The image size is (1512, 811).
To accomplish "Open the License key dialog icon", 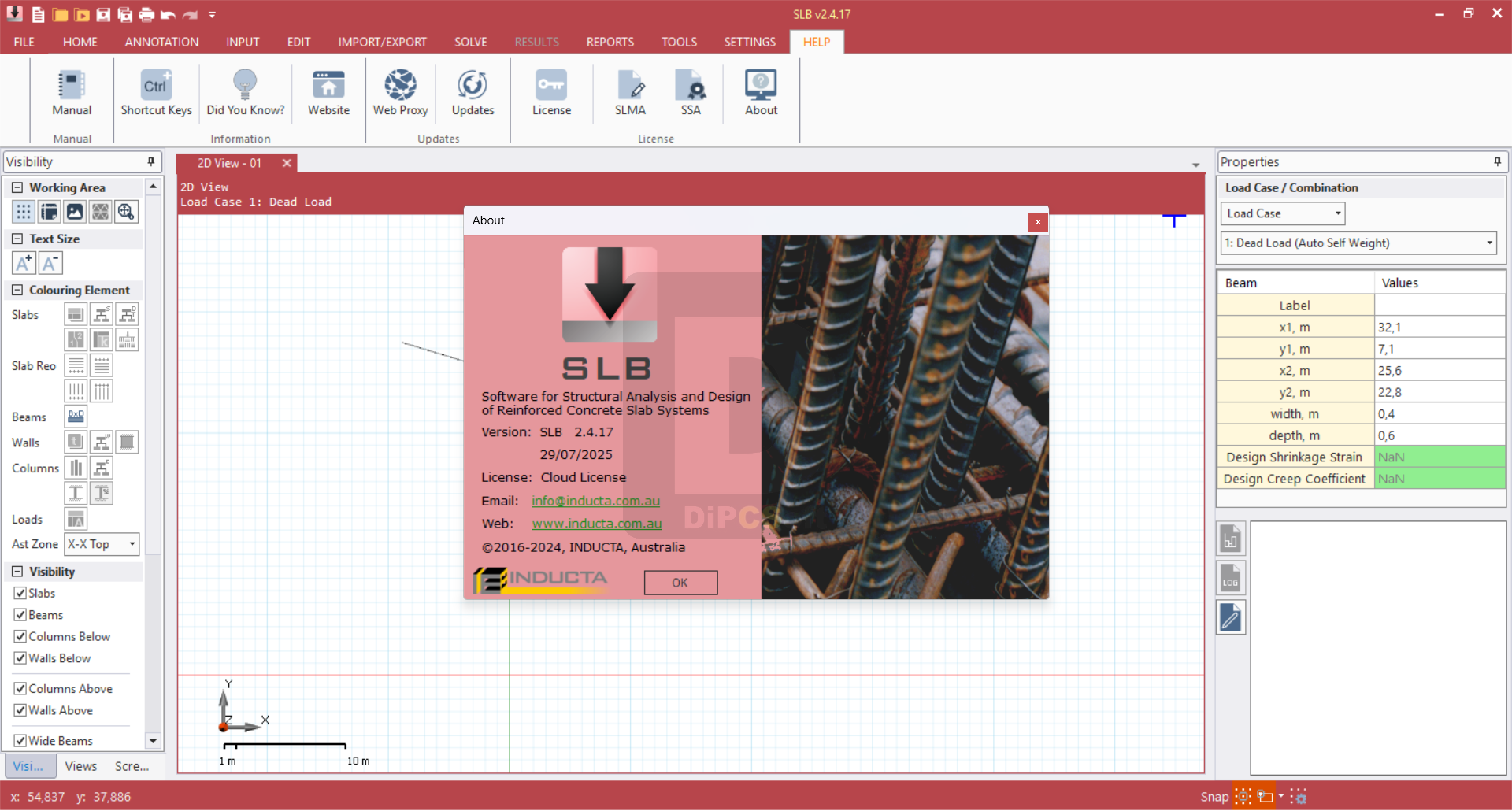I will coord(551,84).
